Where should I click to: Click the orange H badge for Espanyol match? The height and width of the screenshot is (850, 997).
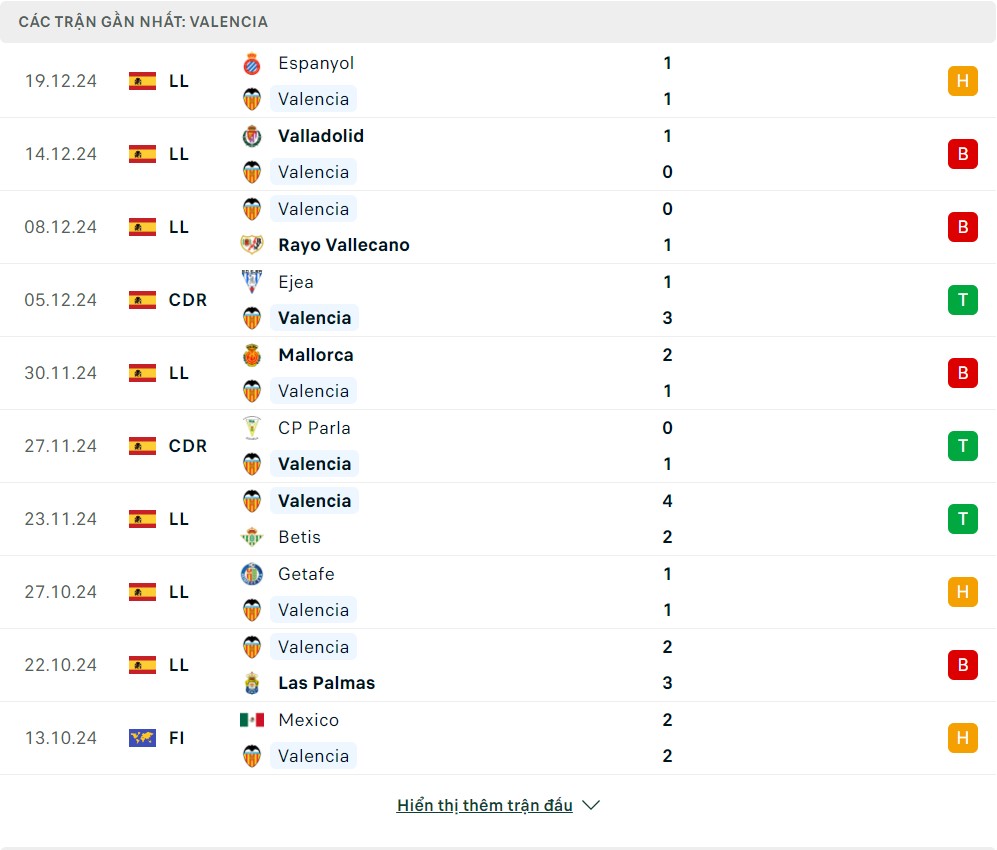pyautogui.click(x=962, y=81)
